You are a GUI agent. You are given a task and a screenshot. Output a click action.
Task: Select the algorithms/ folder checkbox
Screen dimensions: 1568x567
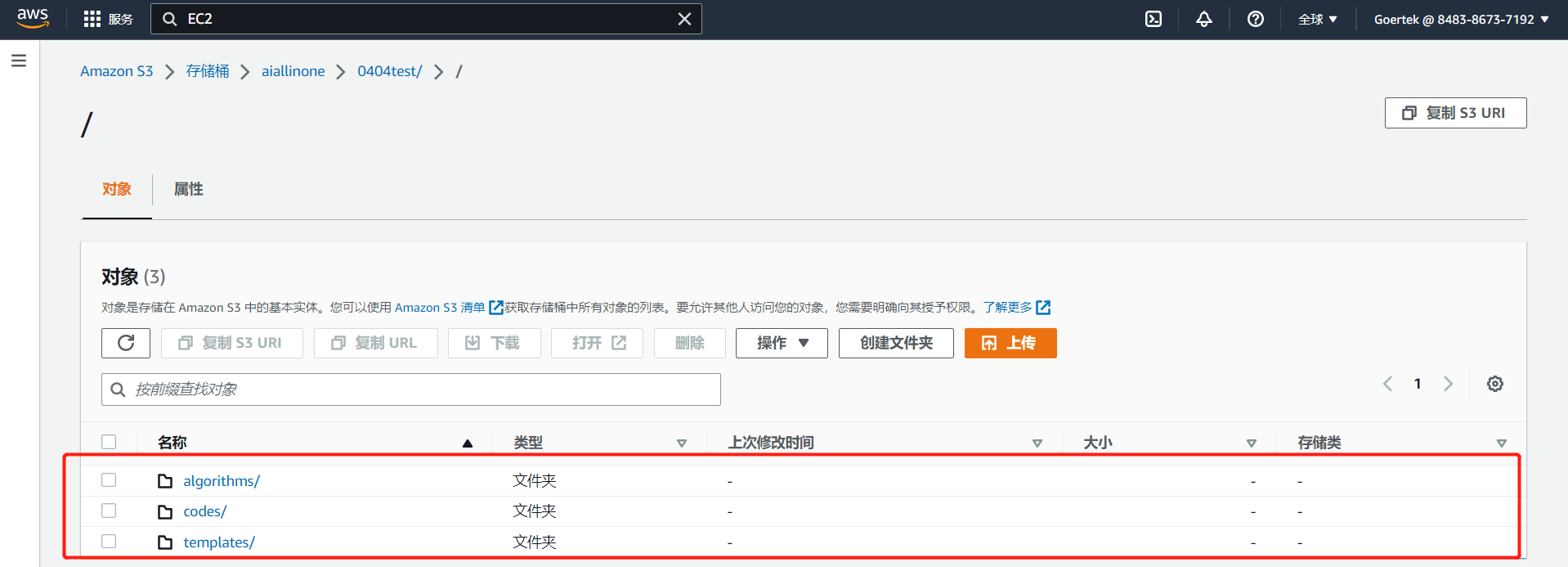pos(109,480)
